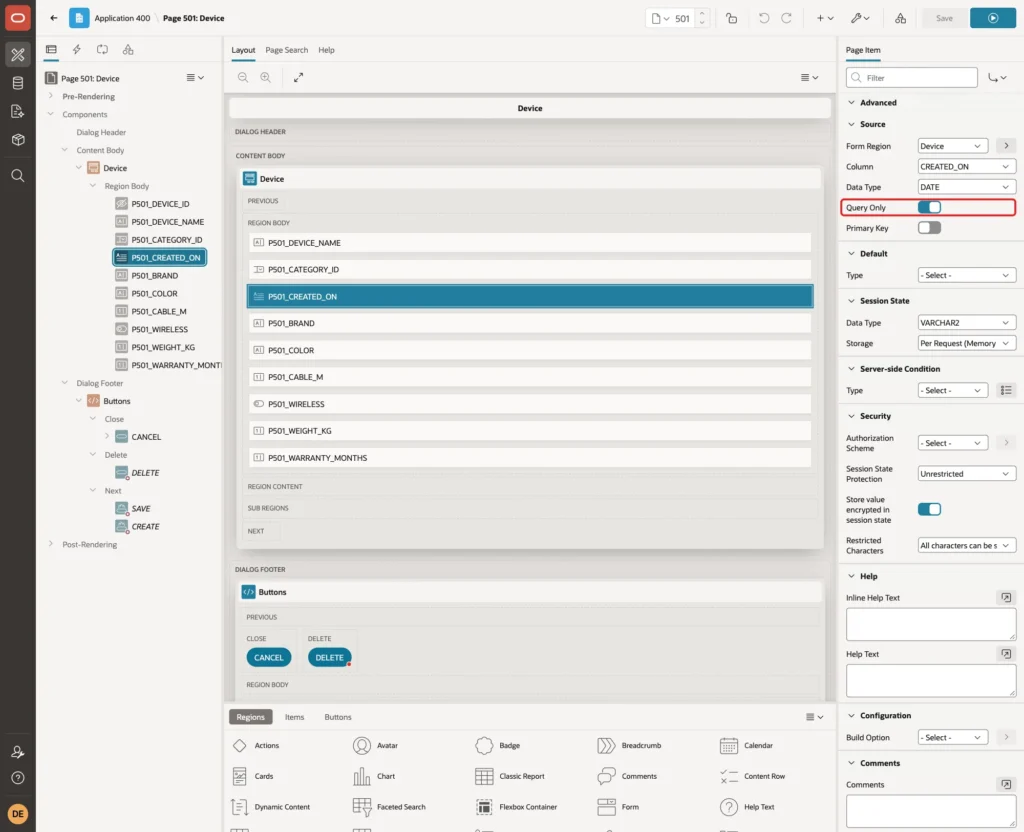Open the Utilities wrench menu
The image size is (1024, 832).
pos(859,18)
